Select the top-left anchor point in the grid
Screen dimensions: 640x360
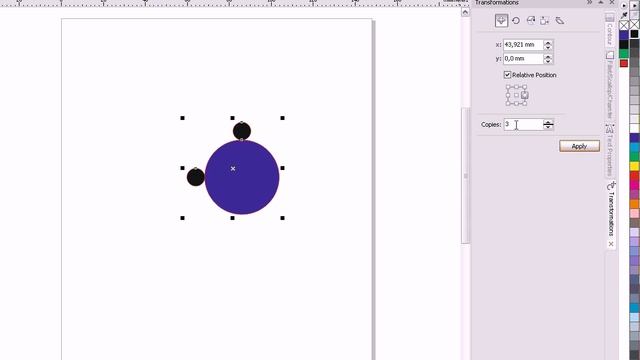coord(508,87)
